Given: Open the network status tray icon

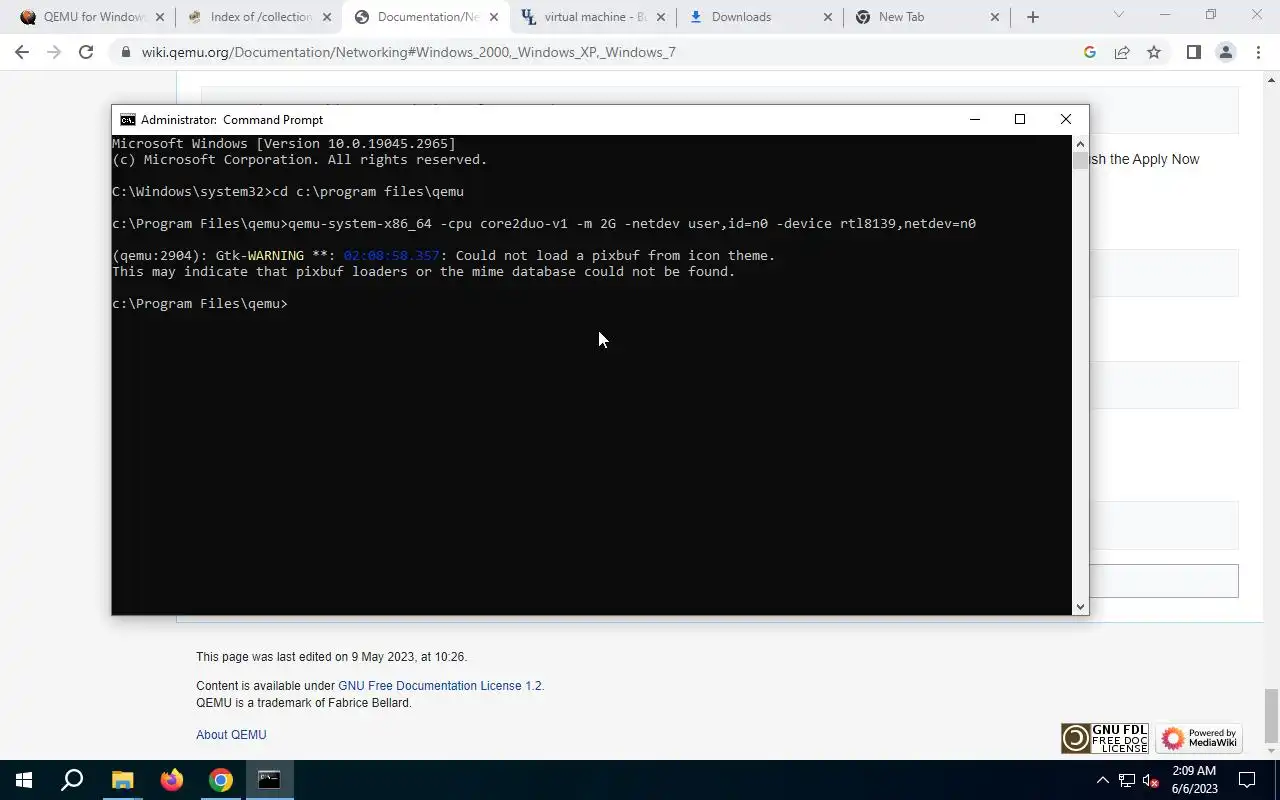Looking at the screenshot, I should pos(1127,780).
